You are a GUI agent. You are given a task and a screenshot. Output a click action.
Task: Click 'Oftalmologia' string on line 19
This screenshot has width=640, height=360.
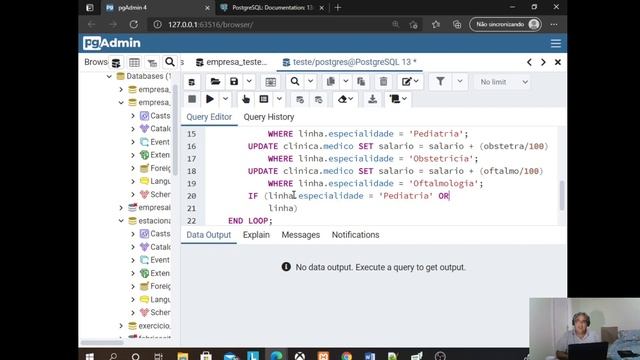coord(443,184)
